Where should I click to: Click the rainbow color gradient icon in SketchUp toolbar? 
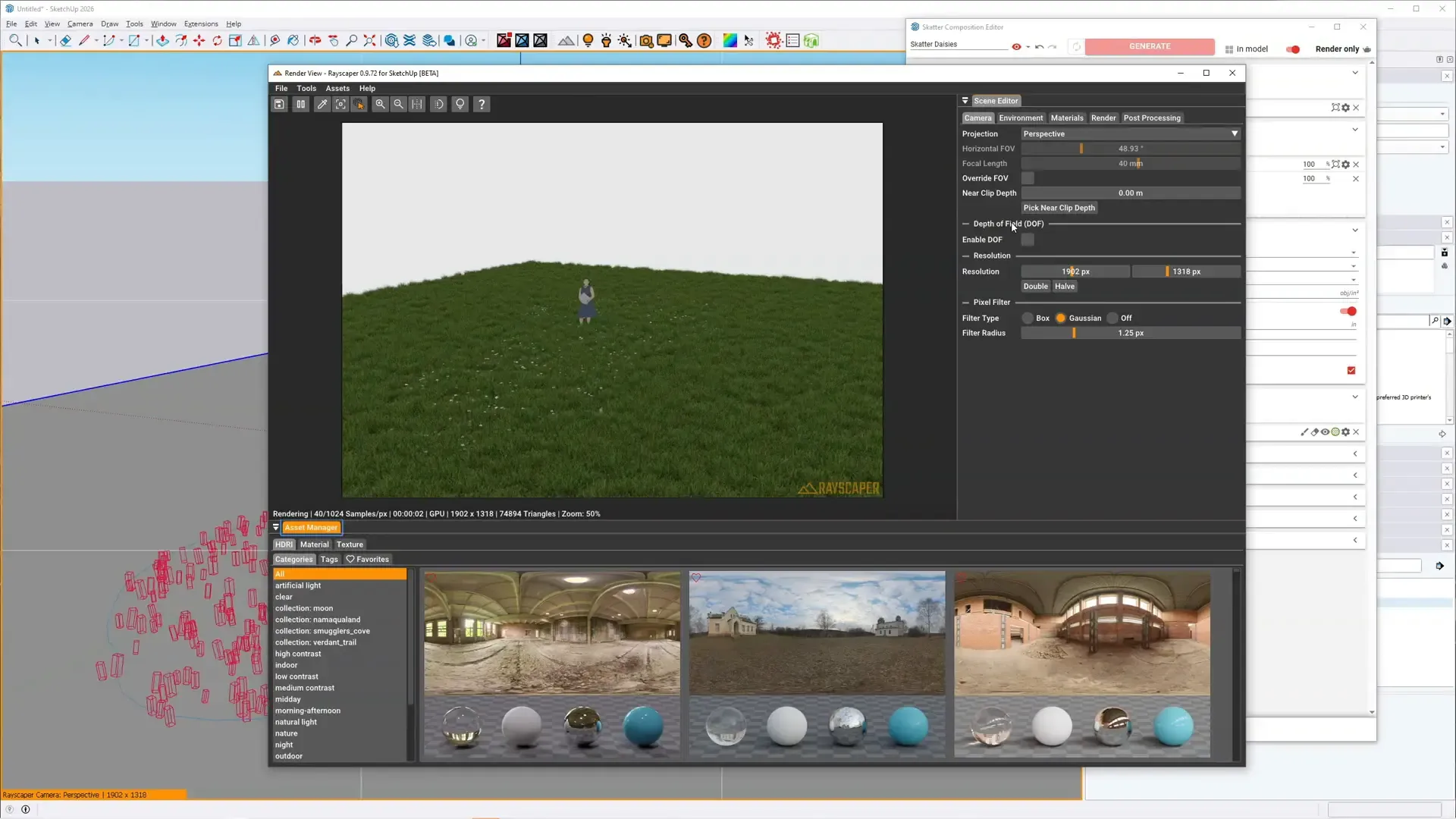(x=730, y=41)
